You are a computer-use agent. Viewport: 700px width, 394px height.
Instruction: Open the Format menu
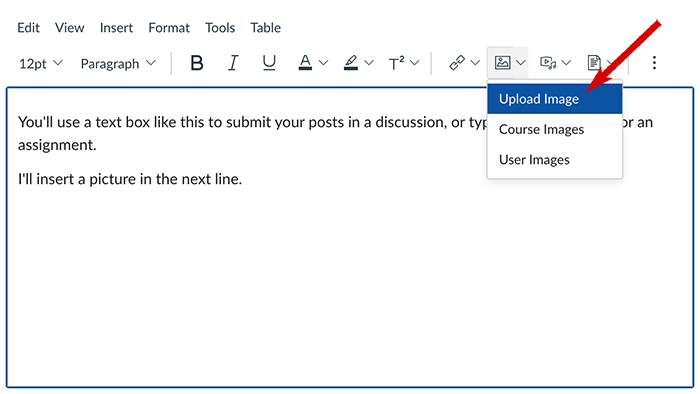(x=169, y=28)
